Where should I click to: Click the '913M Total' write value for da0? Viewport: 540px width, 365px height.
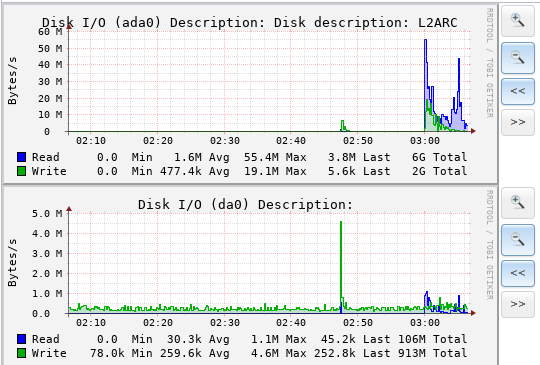pos(433,353)
